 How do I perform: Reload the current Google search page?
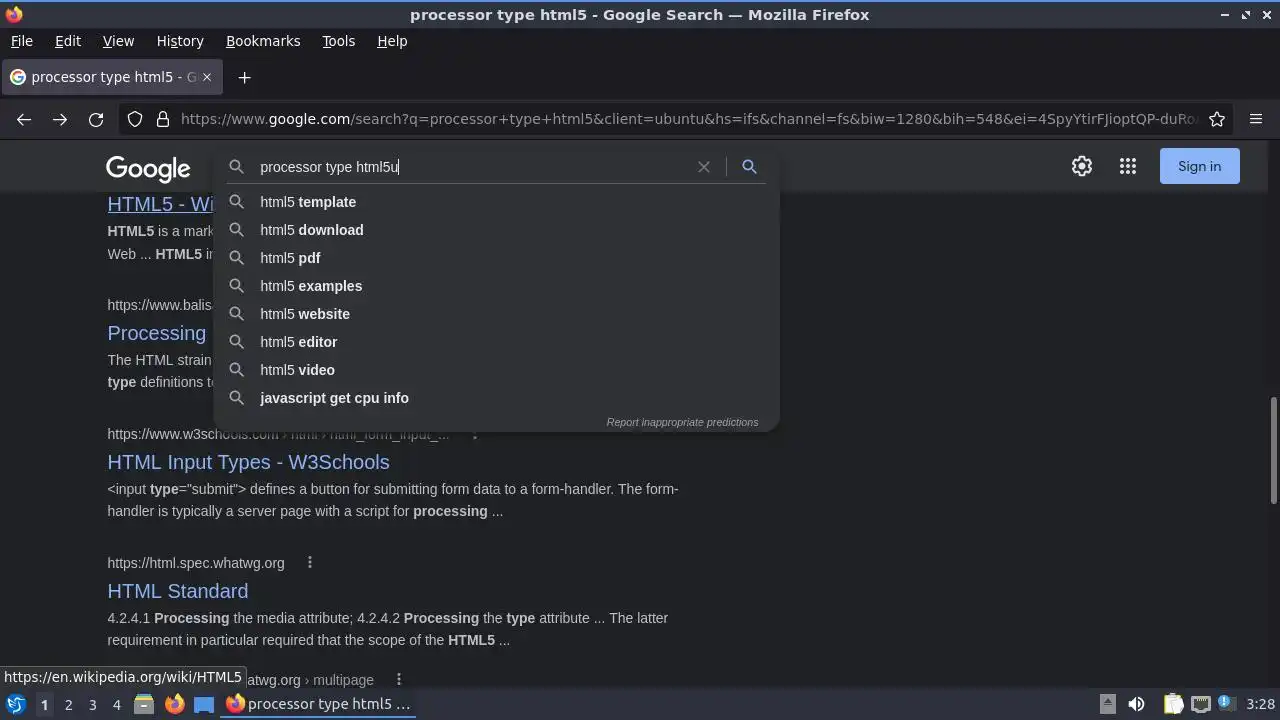pos(96,119)
